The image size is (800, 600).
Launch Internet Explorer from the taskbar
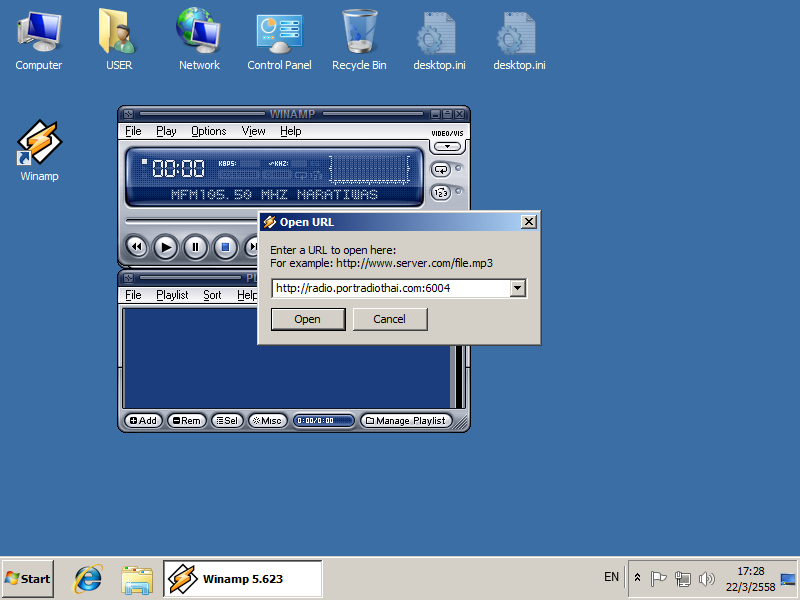coord(88,579)
